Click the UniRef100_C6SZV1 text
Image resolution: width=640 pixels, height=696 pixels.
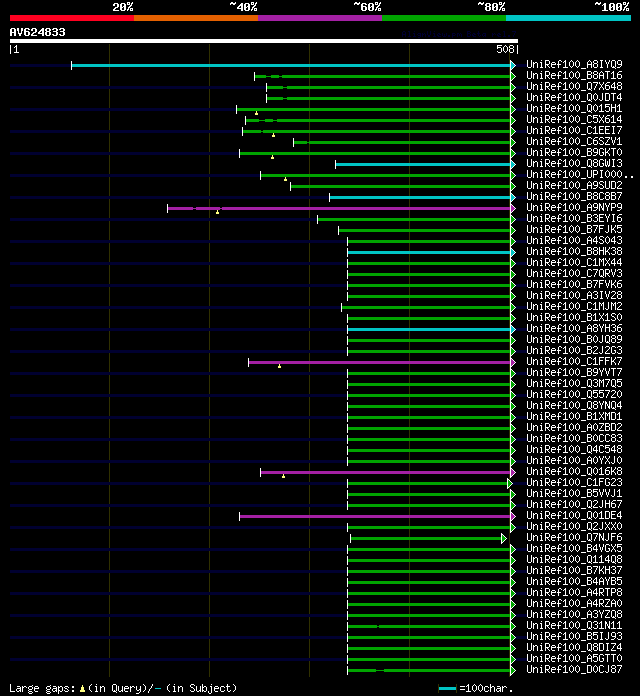coord(574,142)
